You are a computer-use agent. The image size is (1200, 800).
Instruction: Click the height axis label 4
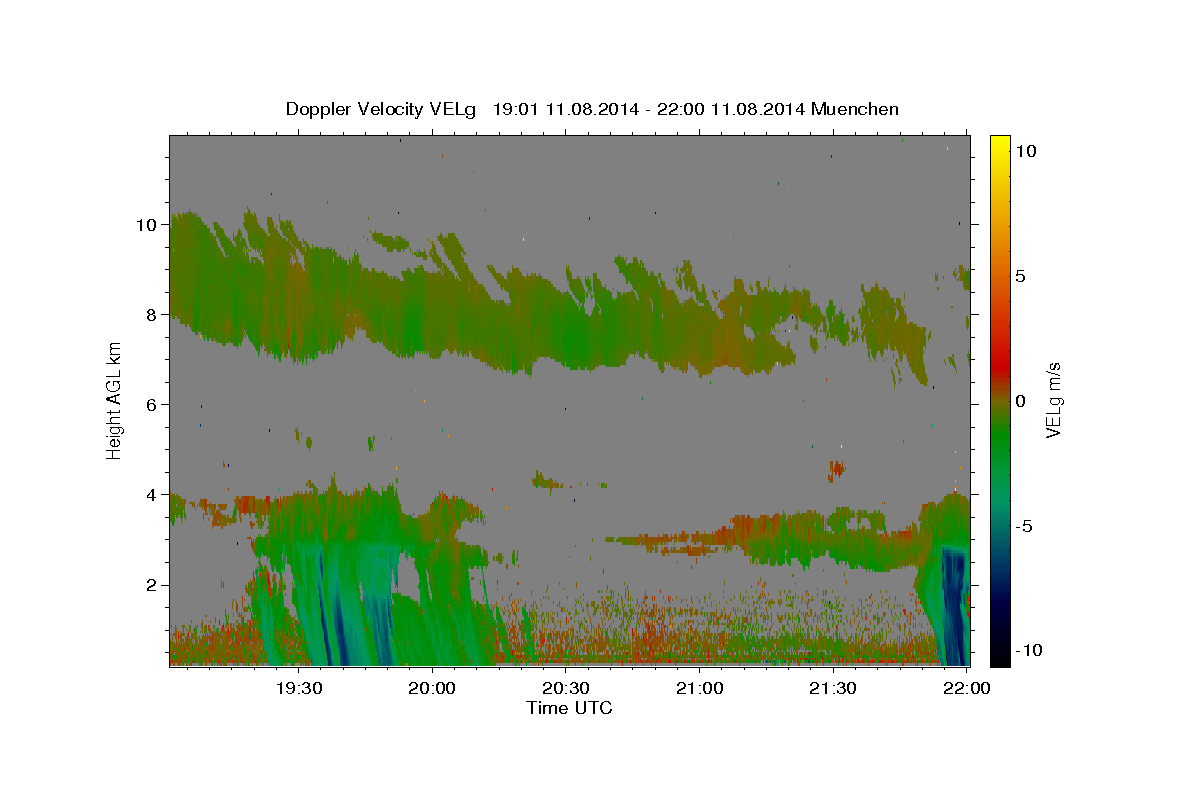[152, 494]
